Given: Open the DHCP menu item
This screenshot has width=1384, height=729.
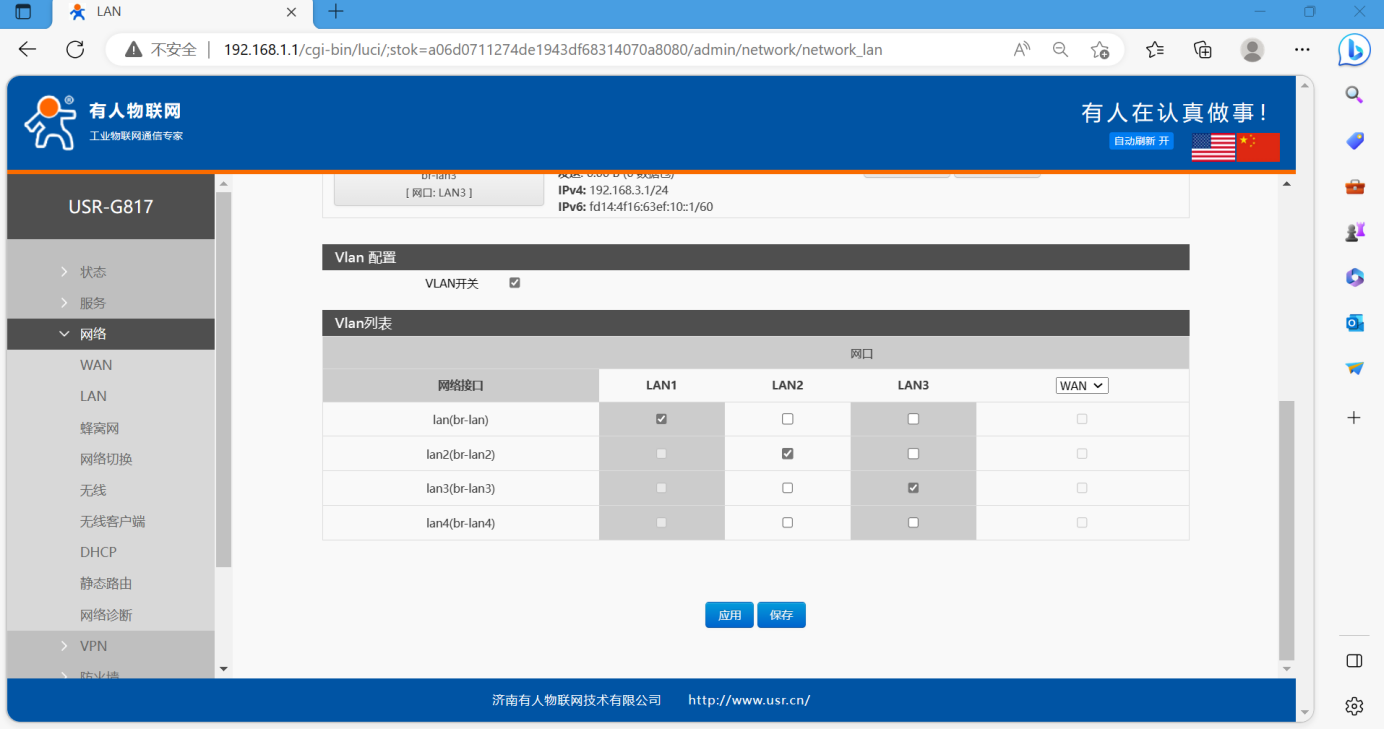Looking at the screenshot, I should [x=98, y=552].
